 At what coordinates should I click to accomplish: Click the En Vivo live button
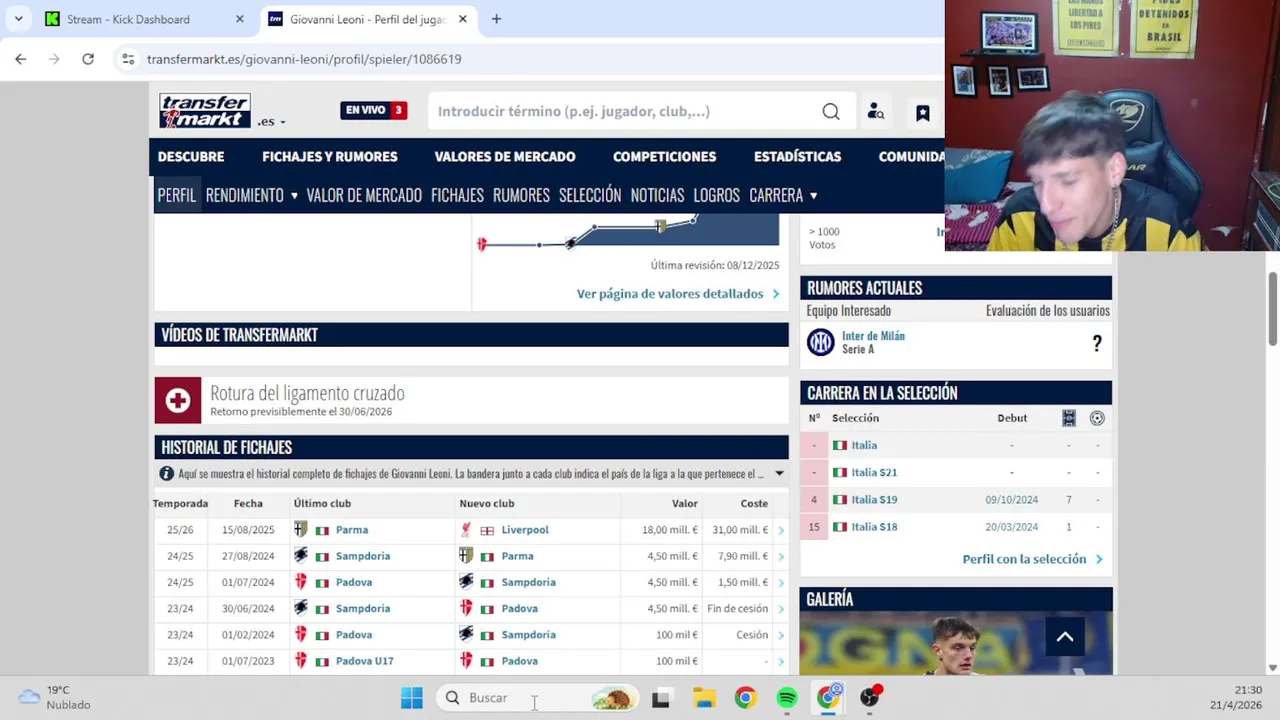tap(373, 111)
